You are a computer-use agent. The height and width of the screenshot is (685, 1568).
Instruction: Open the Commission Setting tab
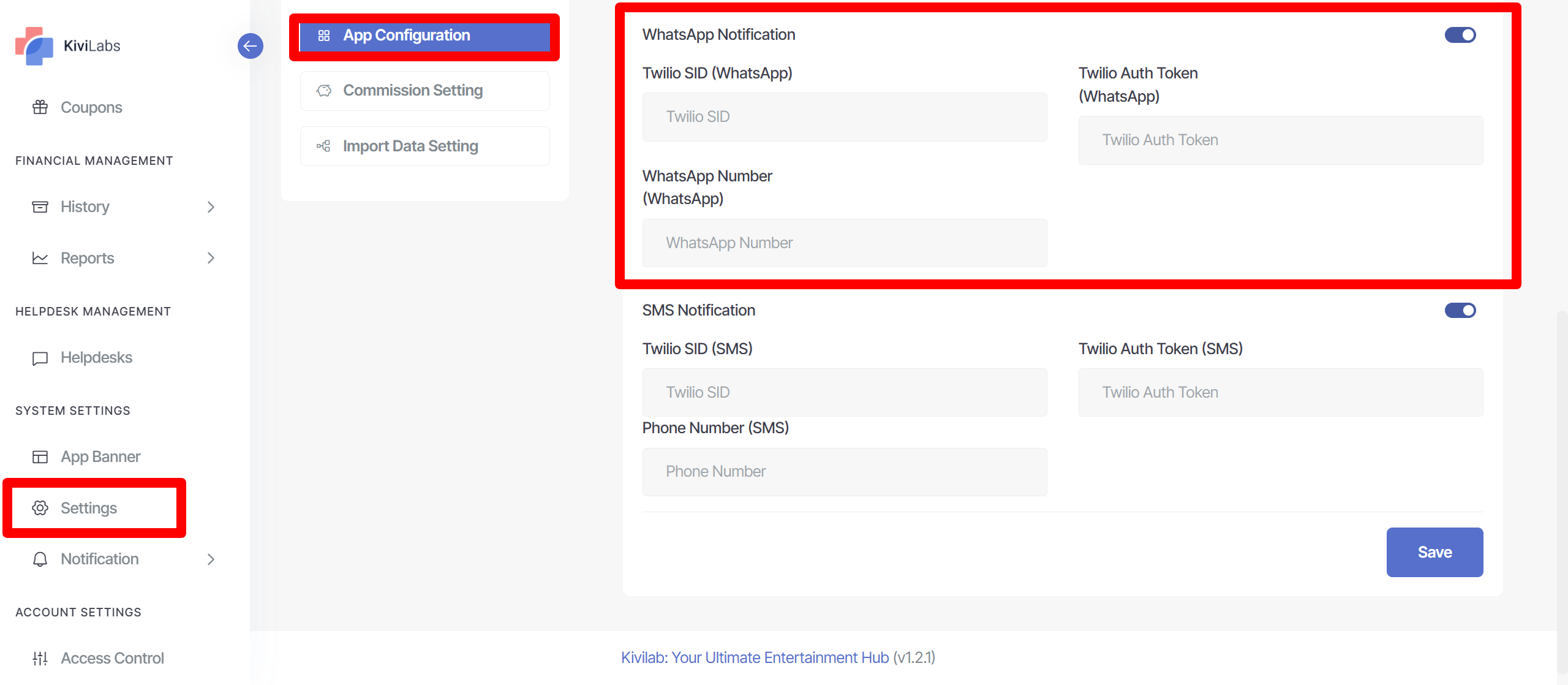[x=424, y=91]
